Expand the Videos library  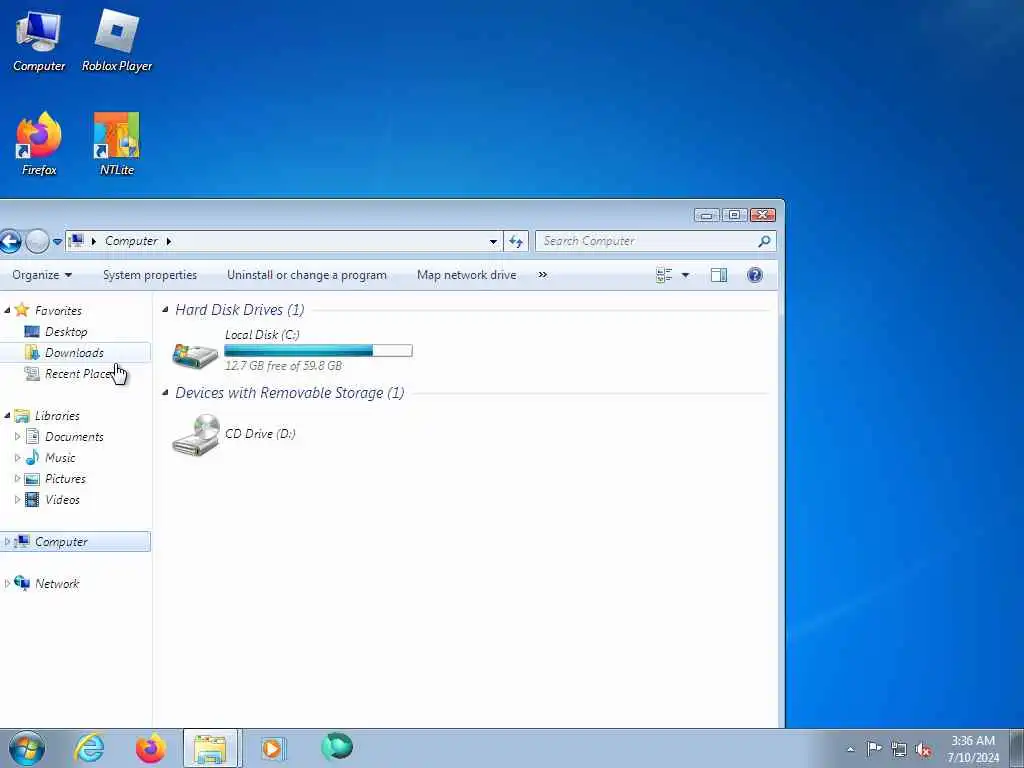coord(18,500)
